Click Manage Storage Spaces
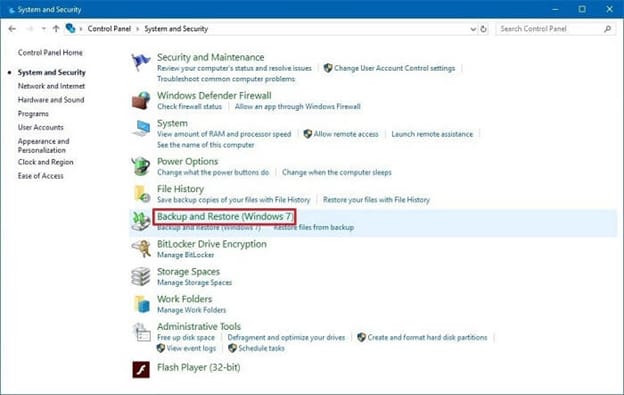This screenshot has width=624, height=395. [195, 282]
